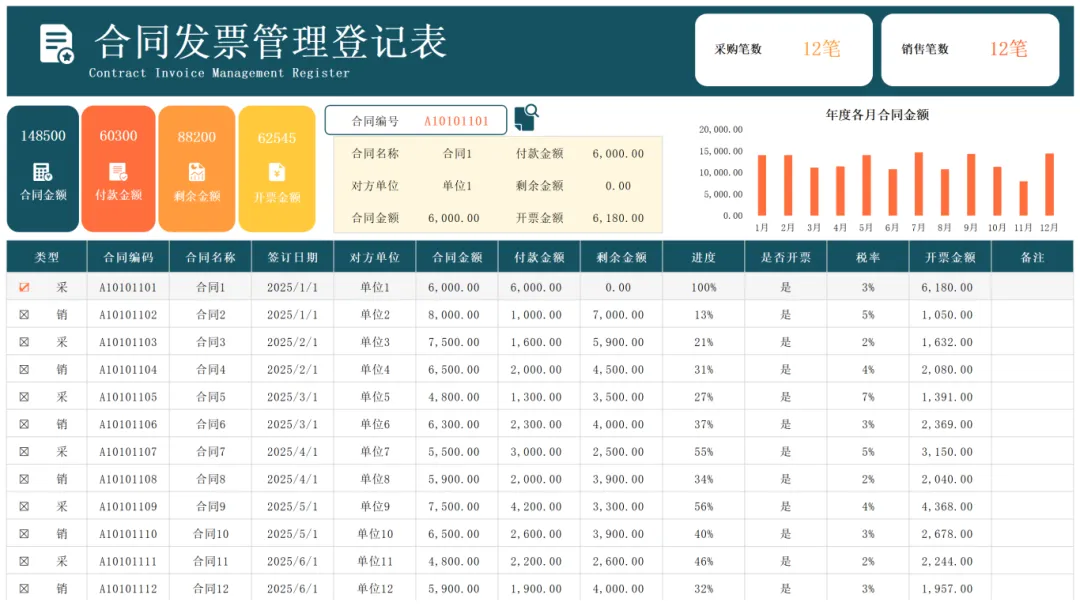The image size is (1080, 606).
Task: Select progress value 100% in row 合同1
Action: [703, 287]
